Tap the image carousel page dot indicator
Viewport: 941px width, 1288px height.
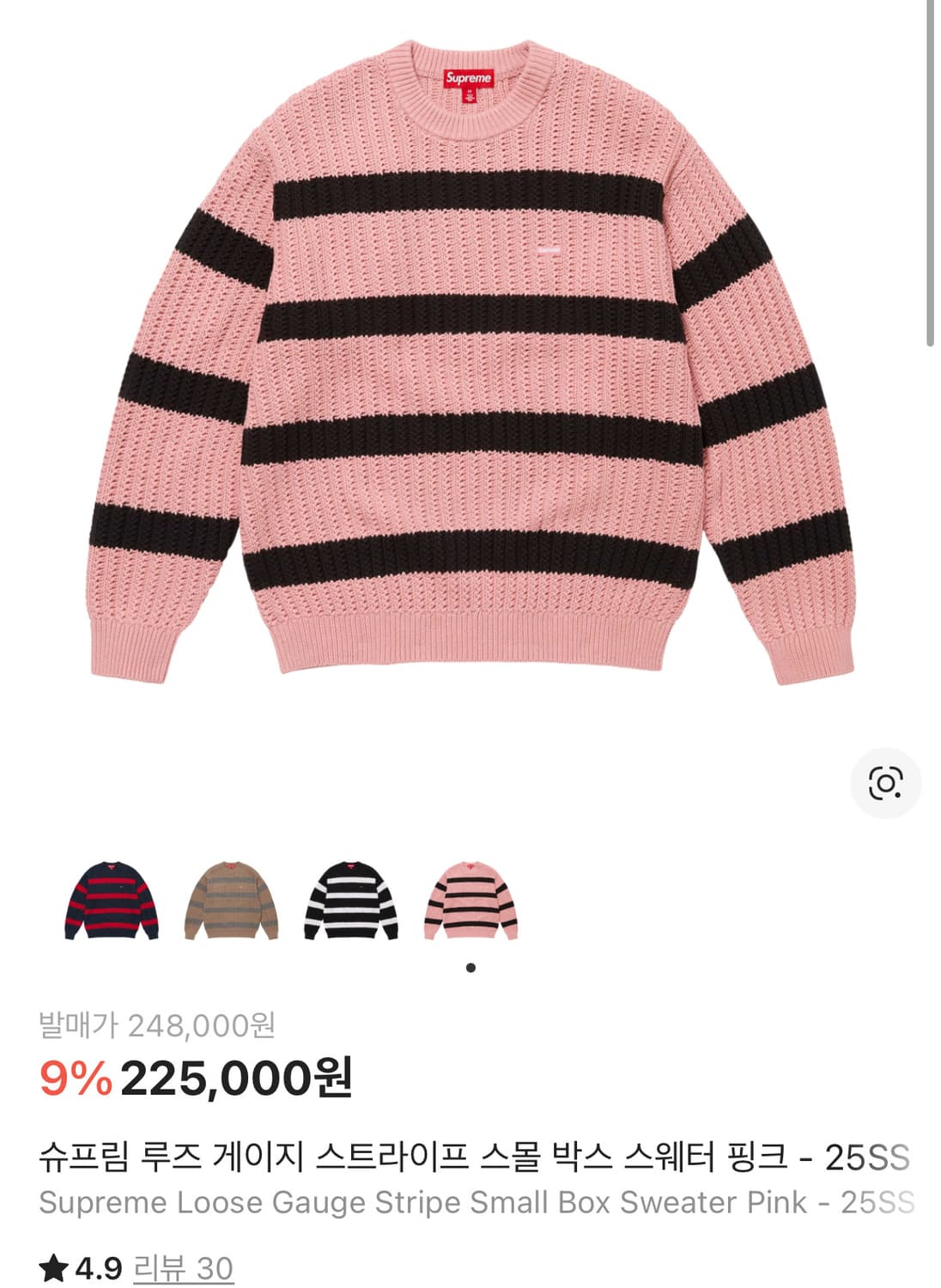[x=470, y=968]
